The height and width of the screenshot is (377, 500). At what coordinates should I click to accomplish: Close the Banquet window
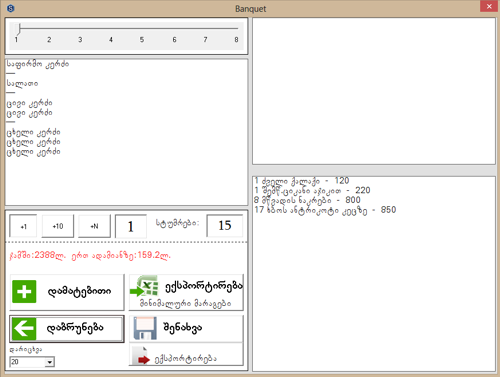point(489,6)
